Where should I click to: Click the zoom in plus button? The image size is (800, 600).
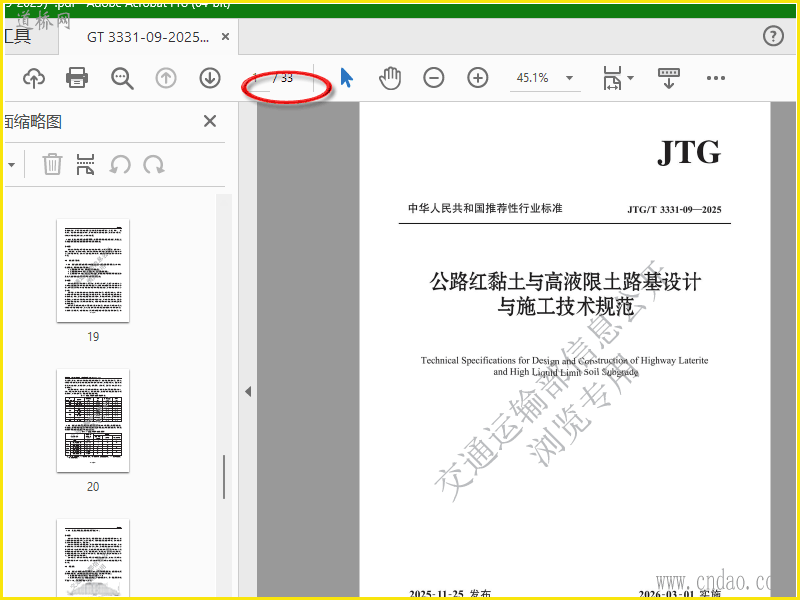(478, 78)
